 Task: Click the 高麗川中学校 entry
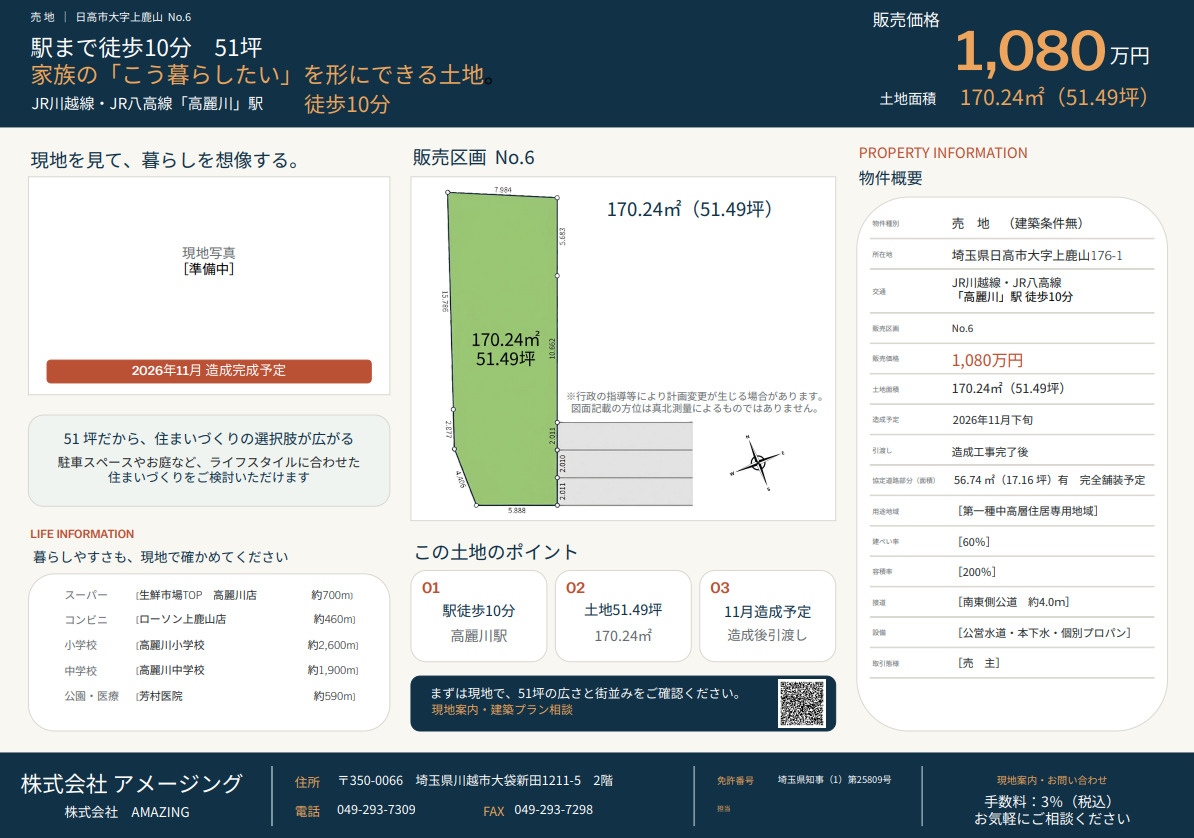pos(171,670)
